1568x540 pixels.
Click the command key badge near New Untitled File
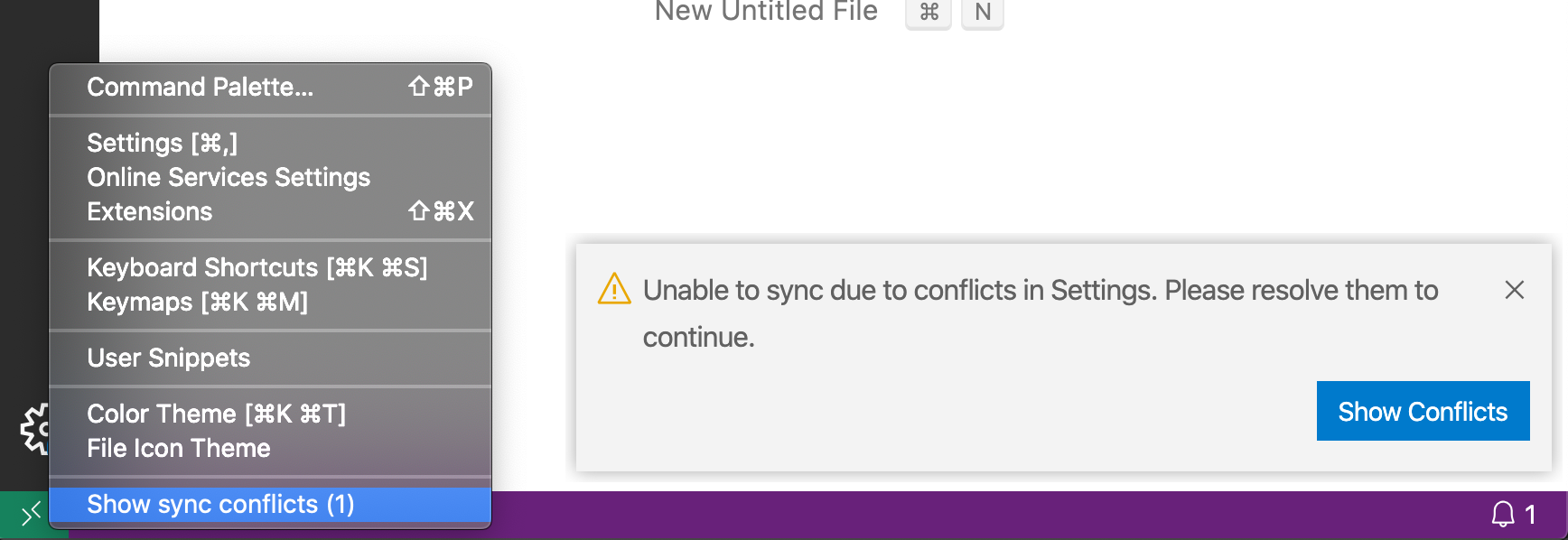coord(928,13)
